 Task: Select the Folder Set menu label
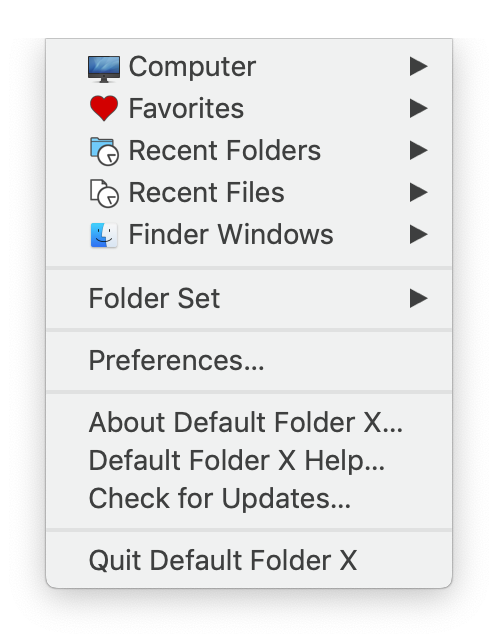[x=154, y=298]
